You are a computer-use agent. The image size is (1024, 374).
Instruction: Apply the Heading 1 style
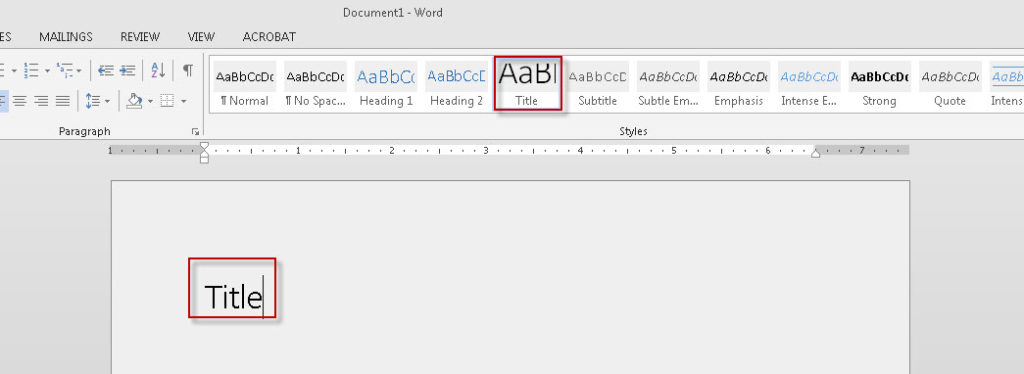[x=386, y=85]
